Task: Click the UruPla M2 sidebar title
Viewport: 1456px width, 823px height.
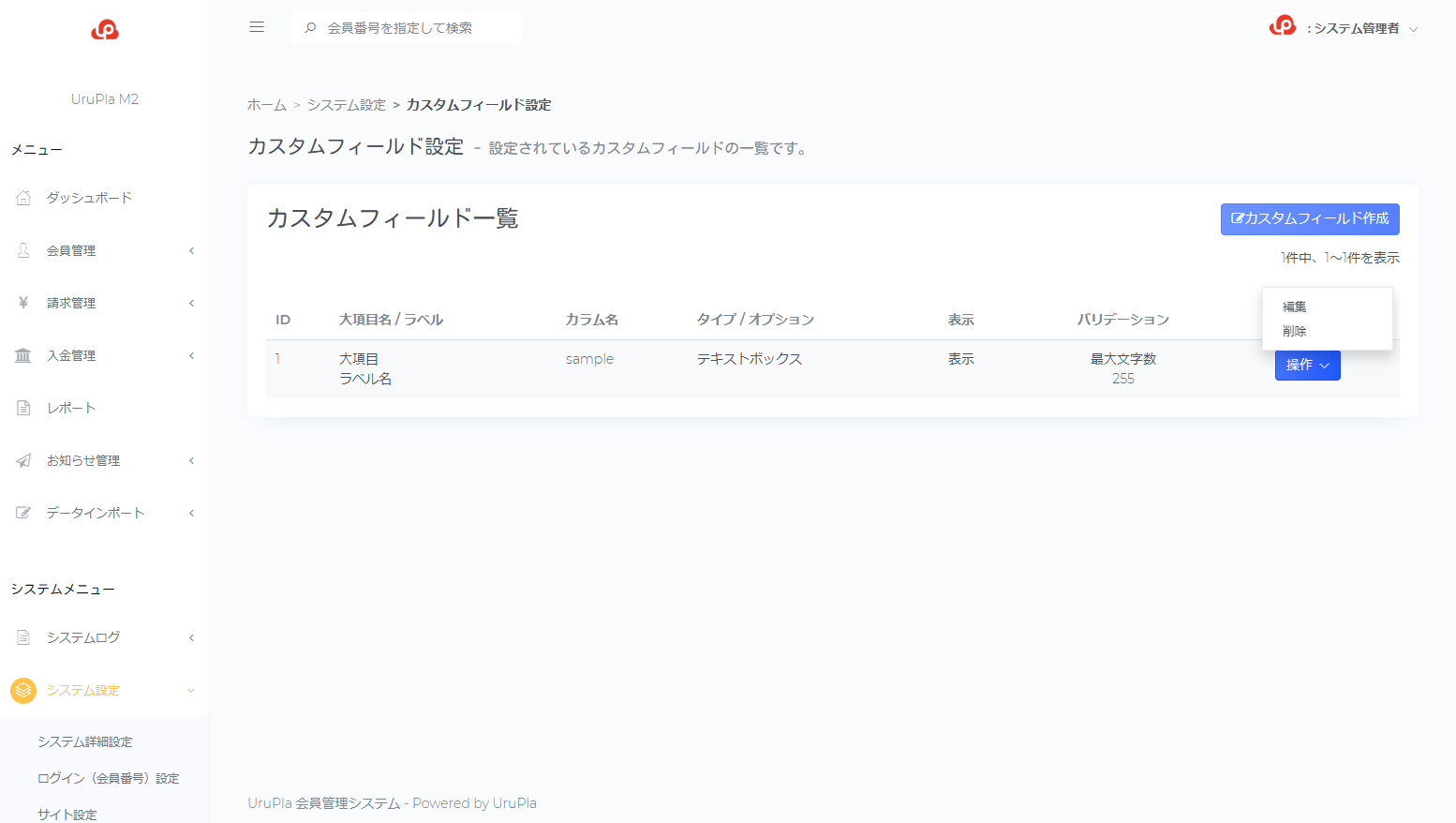Action: [x=105, y=98]
